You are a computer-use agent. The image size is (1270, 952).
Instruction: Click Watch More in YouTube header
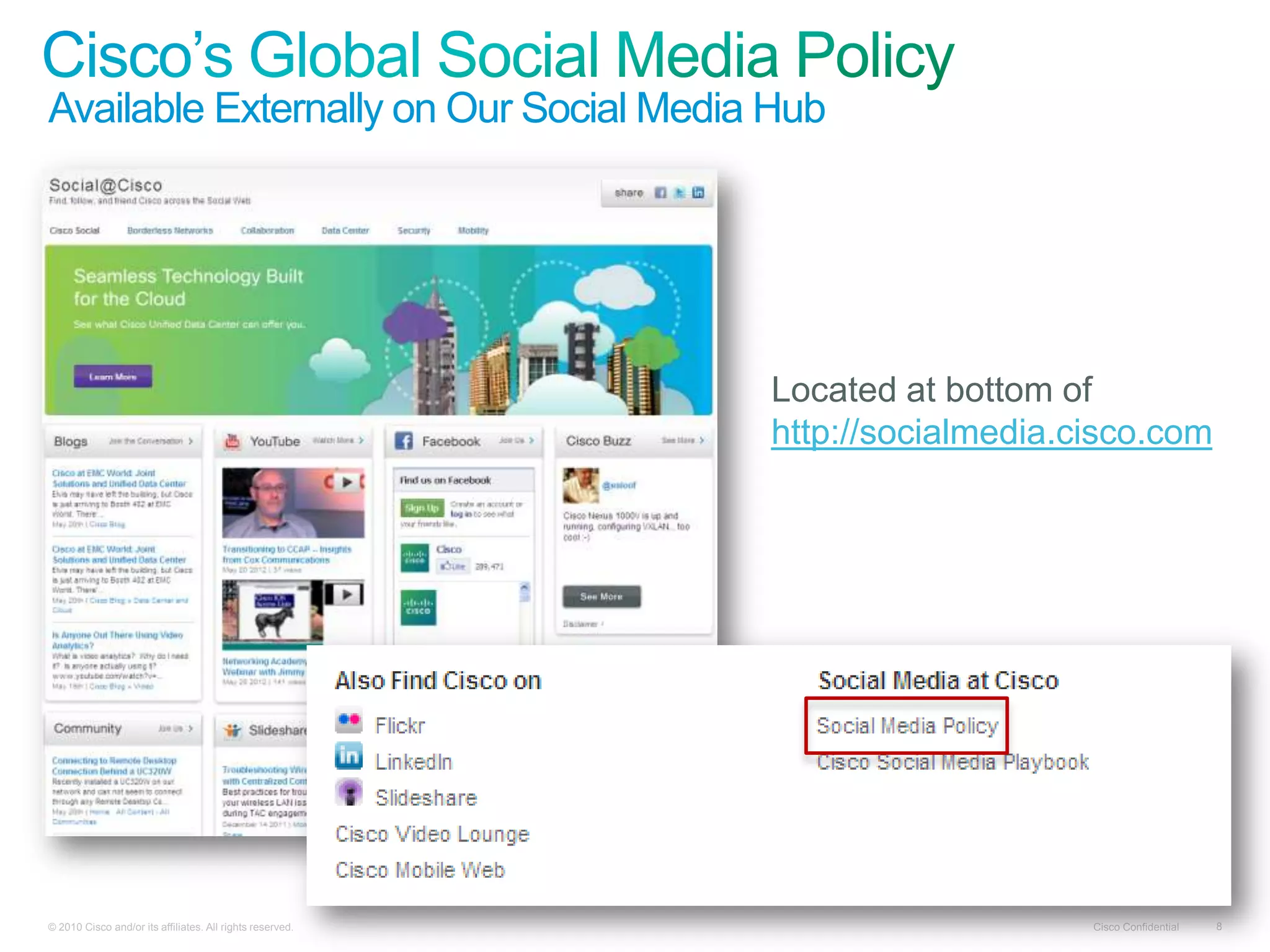tap(338, 440)
